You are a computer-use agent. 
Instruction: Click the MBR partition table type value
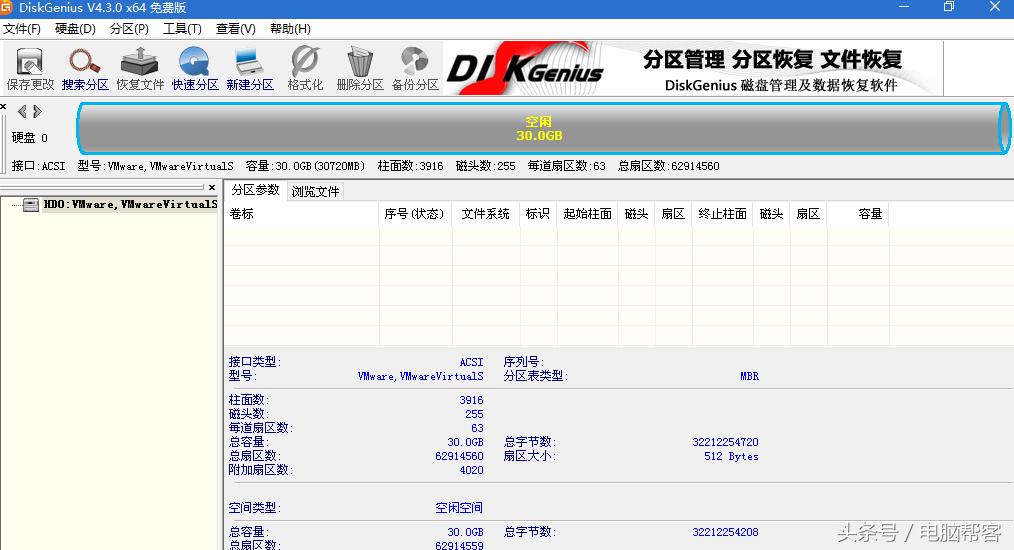[x=749, y=376]
